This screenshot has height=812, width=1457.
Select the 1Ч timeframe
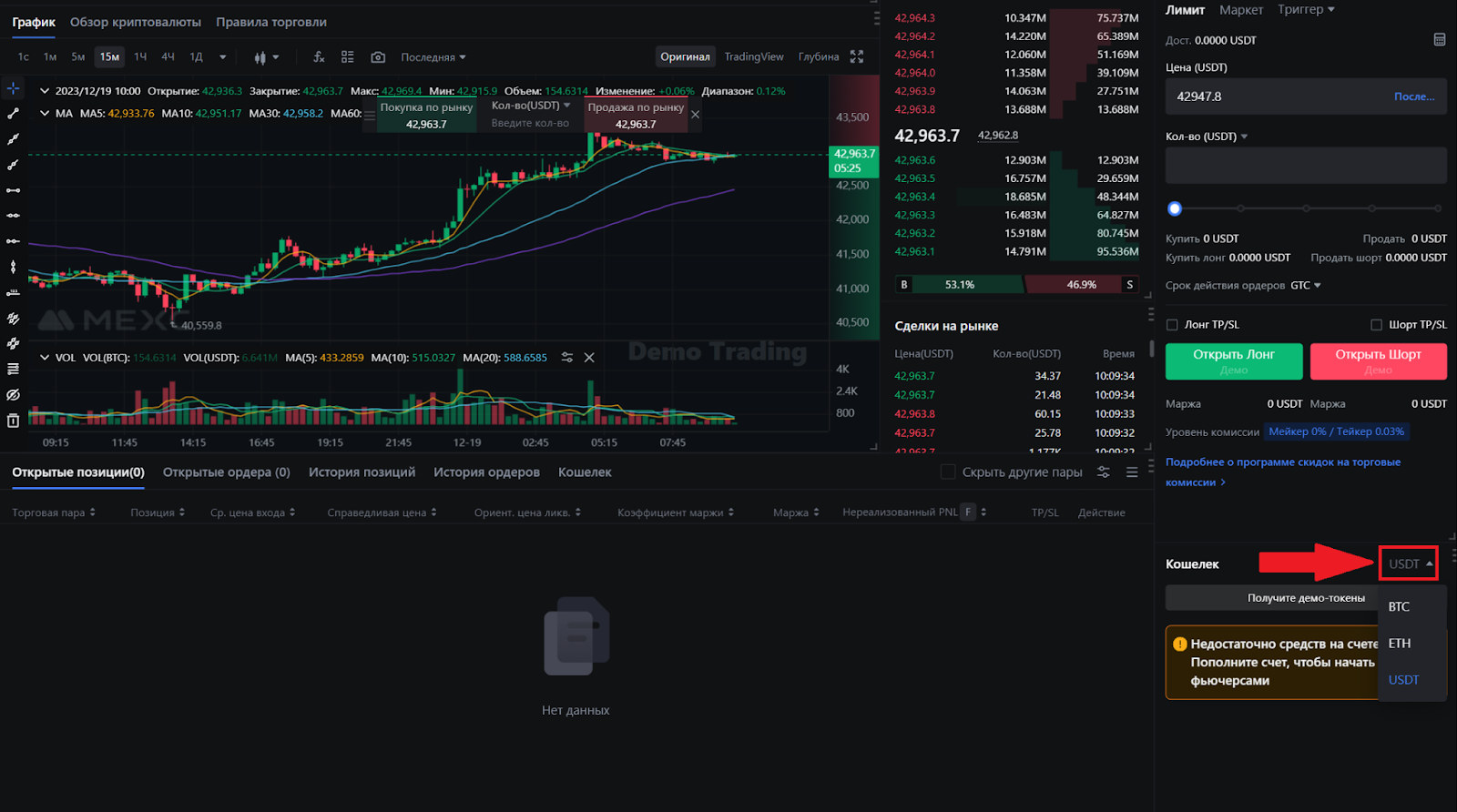pos(140,56)
